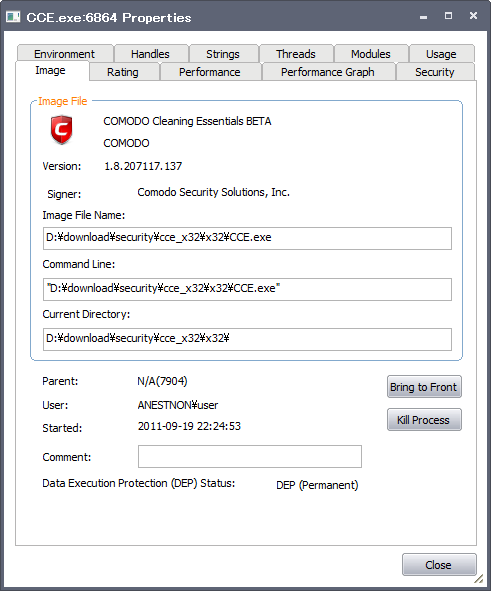Show the Performance Graph tab
The height and width of the screenshot is (591, 491).
pyautogui.click(x=328, y=72)
